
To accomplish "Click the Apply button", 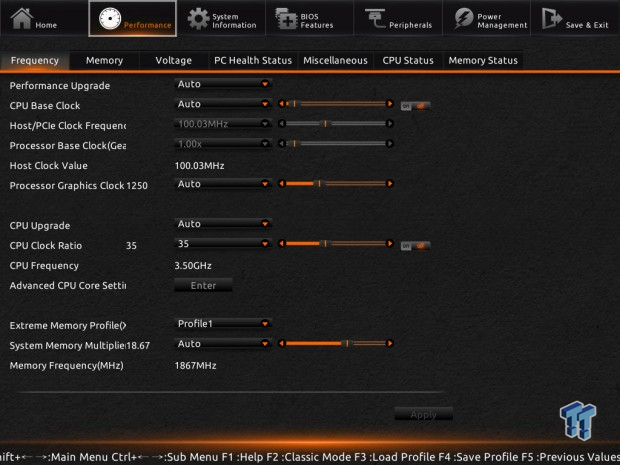I will 423,414.
